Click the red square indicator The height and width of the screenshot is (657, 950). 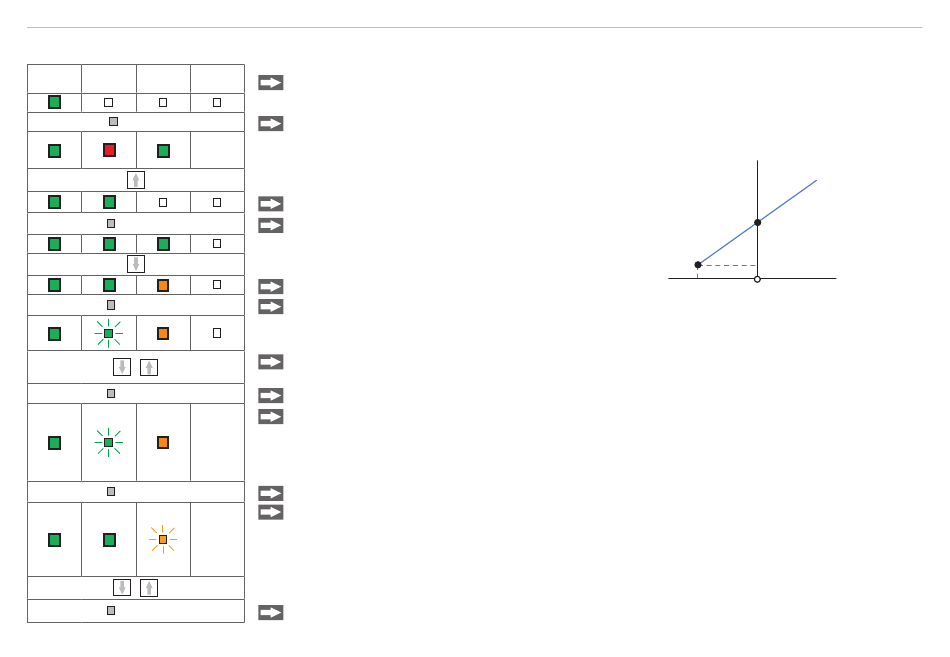(109, 150)
